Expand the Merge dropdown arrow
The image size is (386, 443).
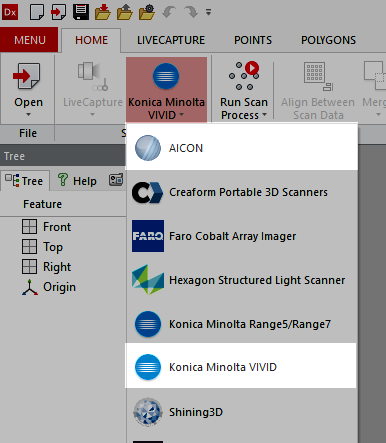click(378, 114)
